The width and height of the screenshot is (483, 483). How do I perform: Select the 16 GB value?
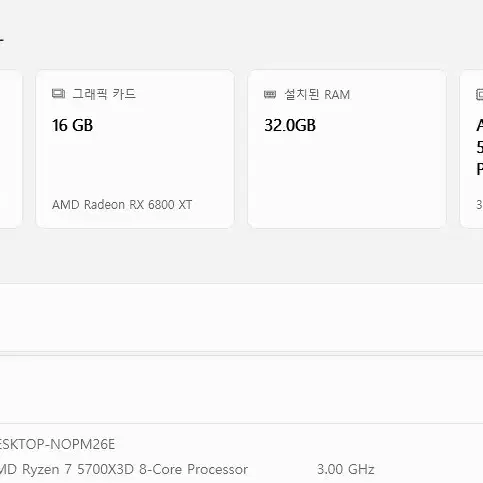[72, 125]
